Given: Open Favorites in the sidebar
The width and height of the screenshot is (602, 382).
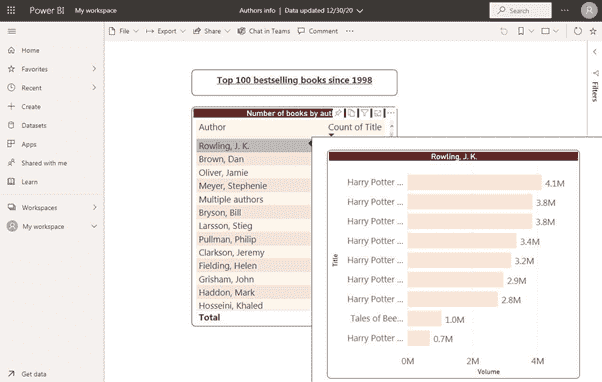Looking at the screenshot, I should (x=35, y=69).
